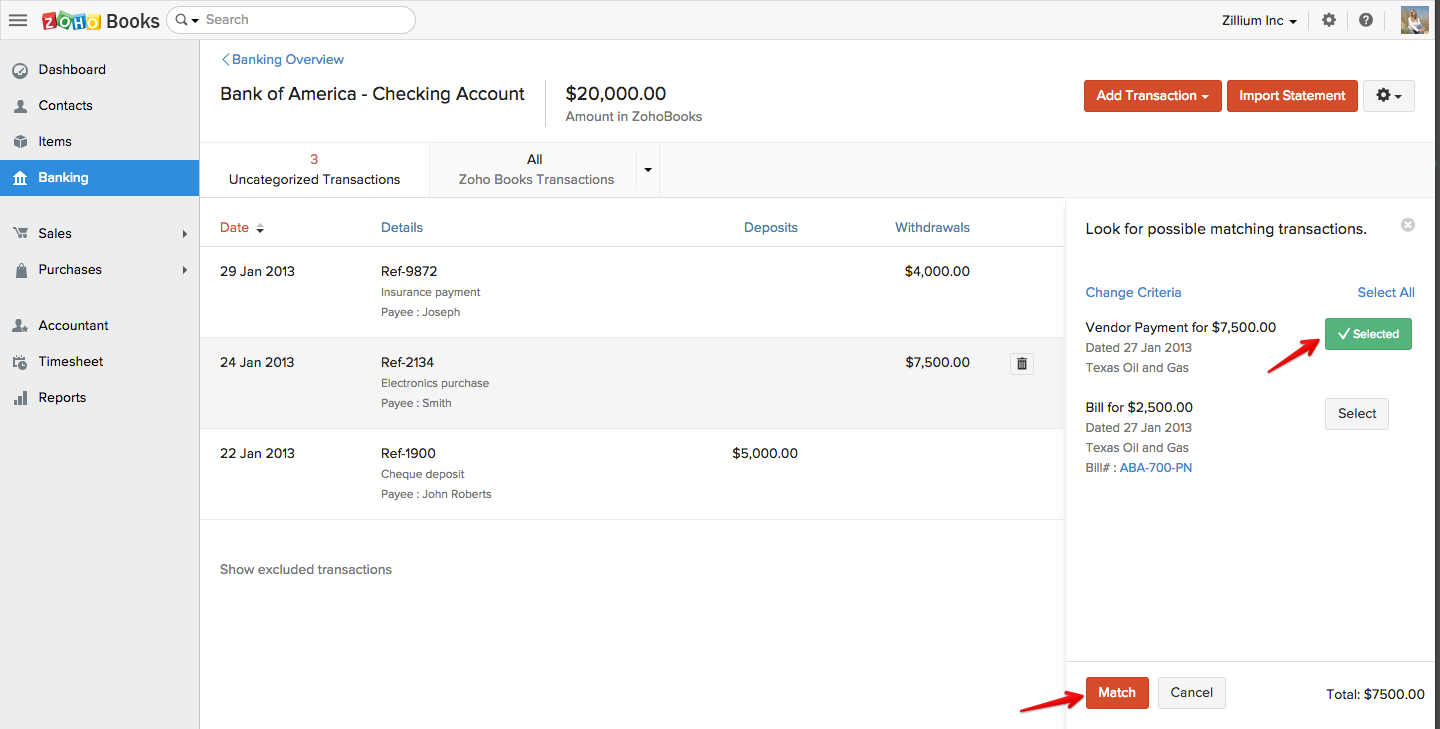Screen dimensions: 1440x729
Task: Switch to Uncategorized Transactions tab
Action: (x=314, y=170)
